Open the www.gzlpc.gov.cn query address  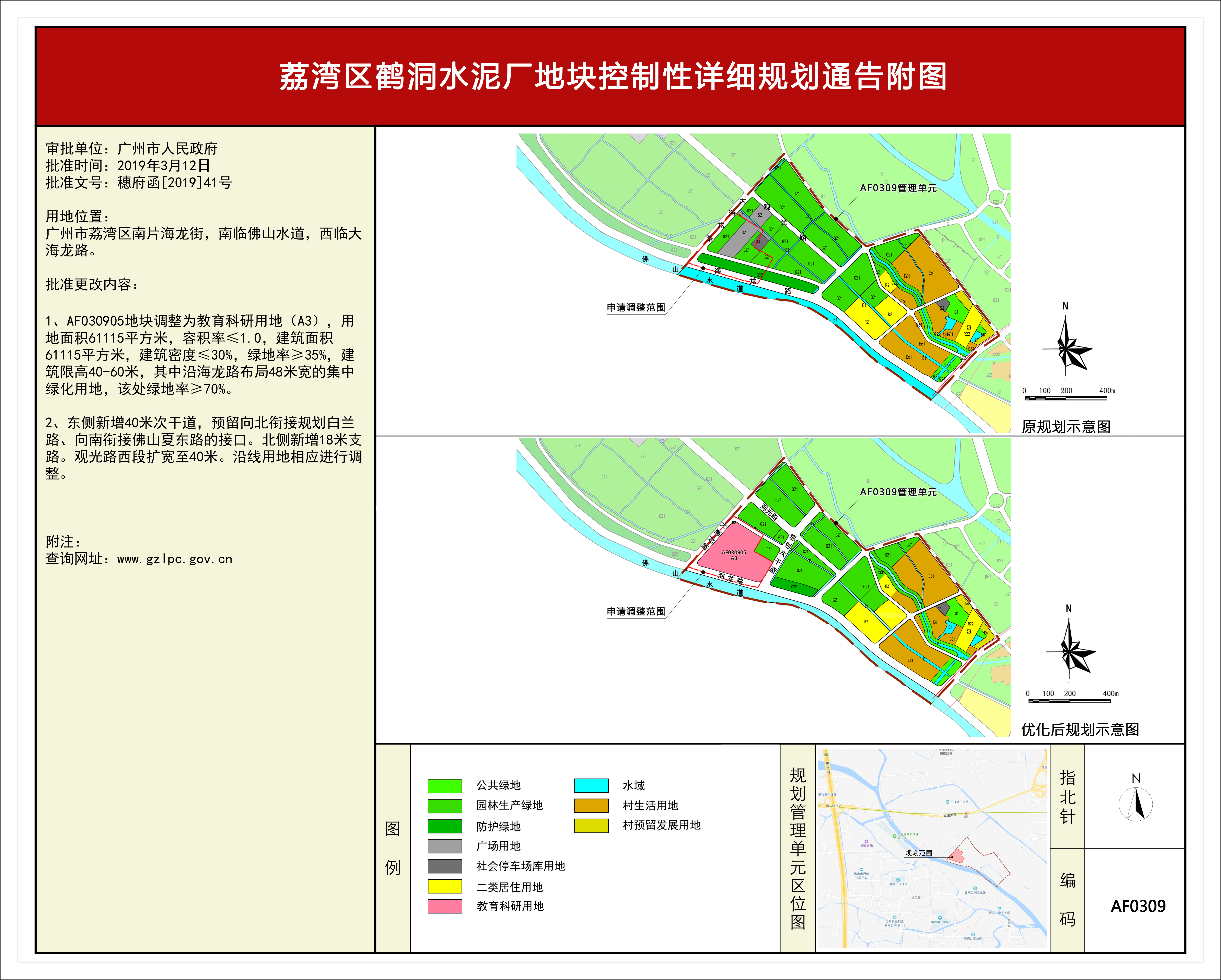pyautogui.click(x=175, y=559)
